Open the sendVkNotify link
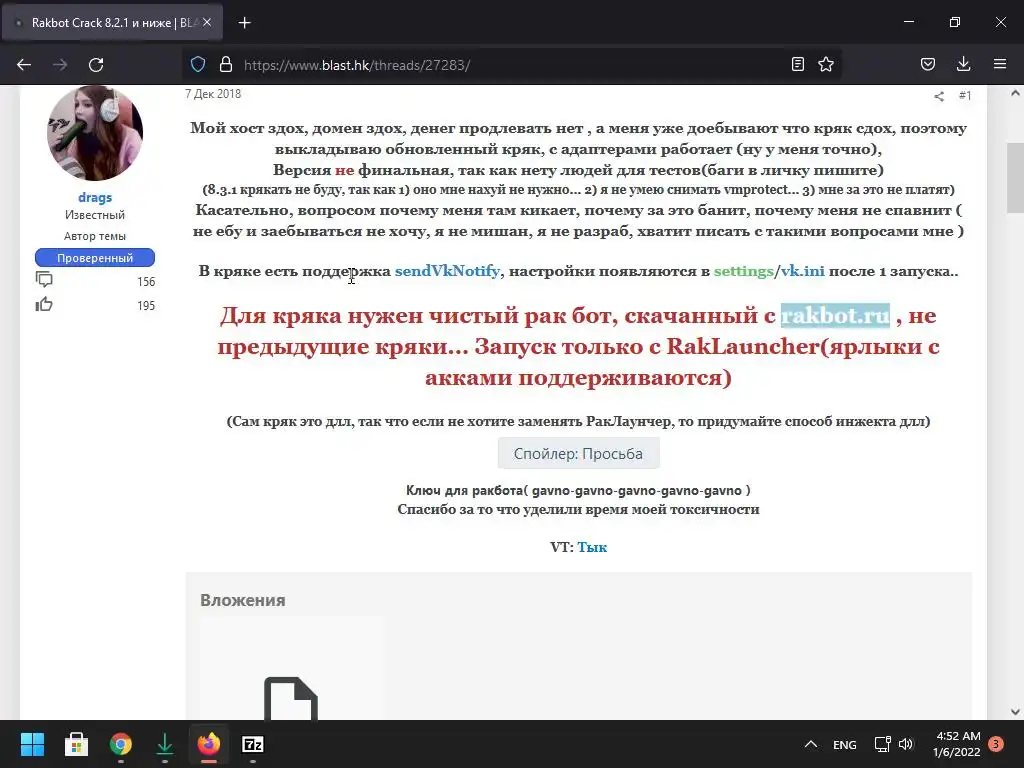The height and width of the screenshot is (768, 1024). point(447,271)
